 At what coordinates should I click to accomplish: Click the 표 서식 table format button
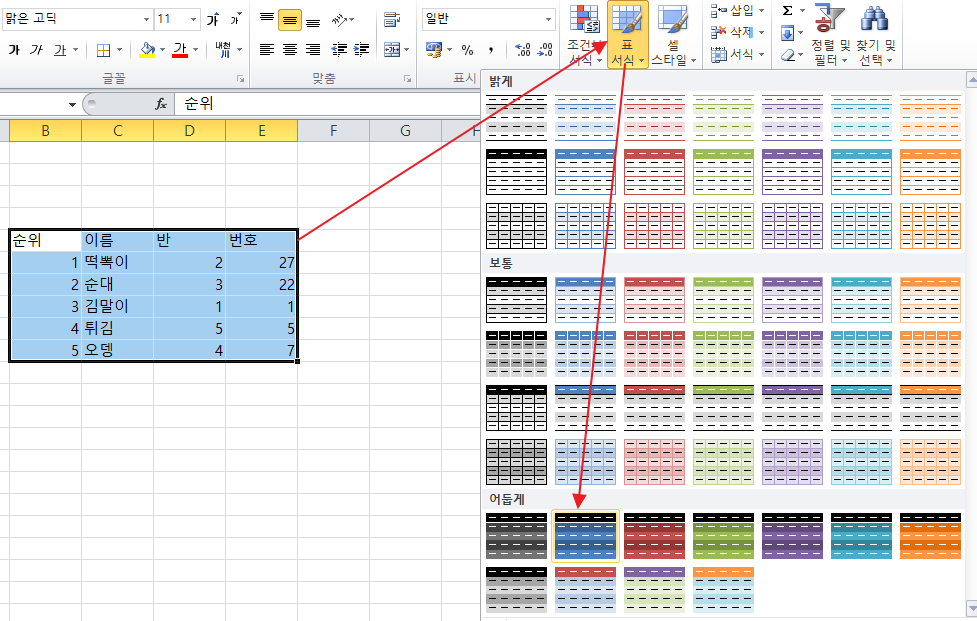pyautogui.click(x=627, y=35)
